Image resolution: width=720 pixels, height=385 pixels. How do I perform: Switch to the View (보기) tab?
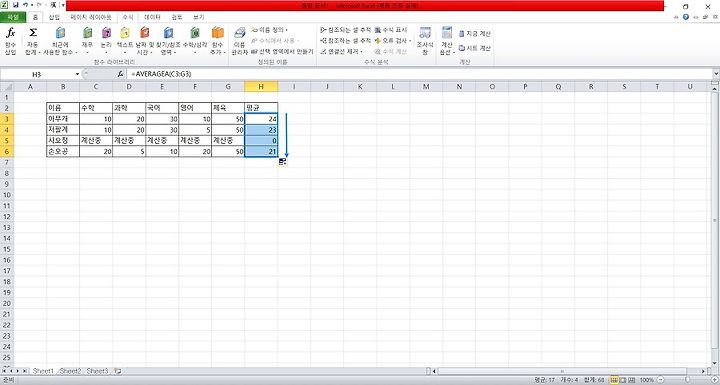[x=198, y=17]
